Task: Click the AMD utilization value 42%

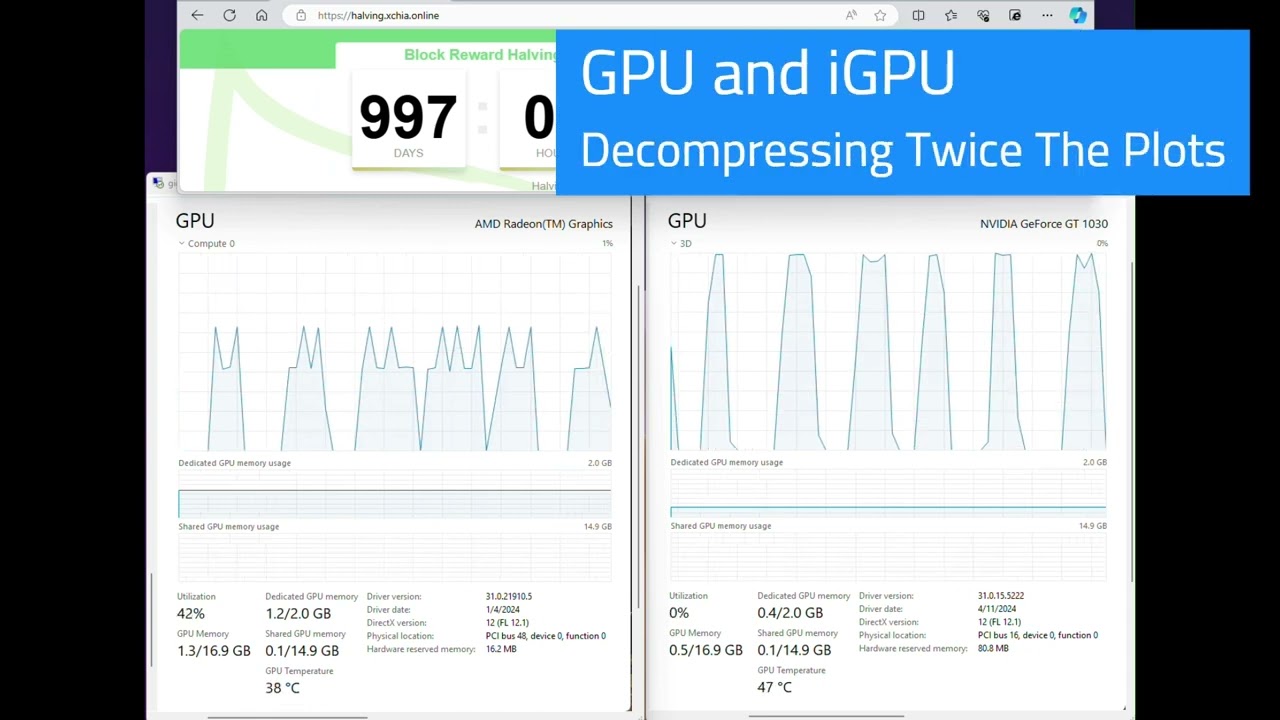Action: (x=190, y=613)
